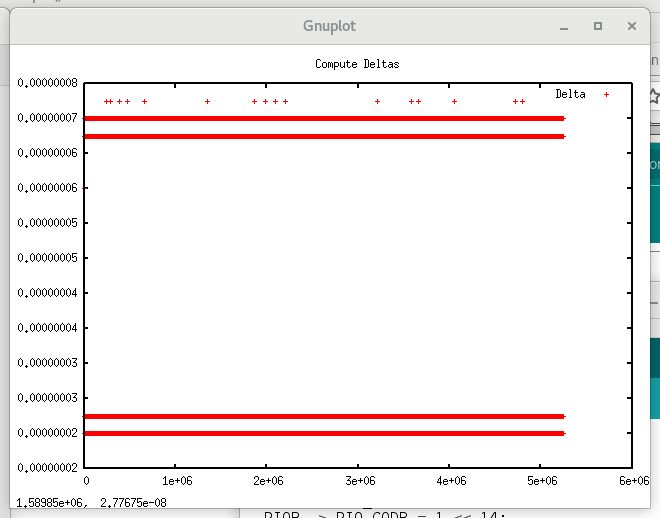
Task: Click the red data band at 0.00000007
Action: pyautogui.click(x=324, y=119)
